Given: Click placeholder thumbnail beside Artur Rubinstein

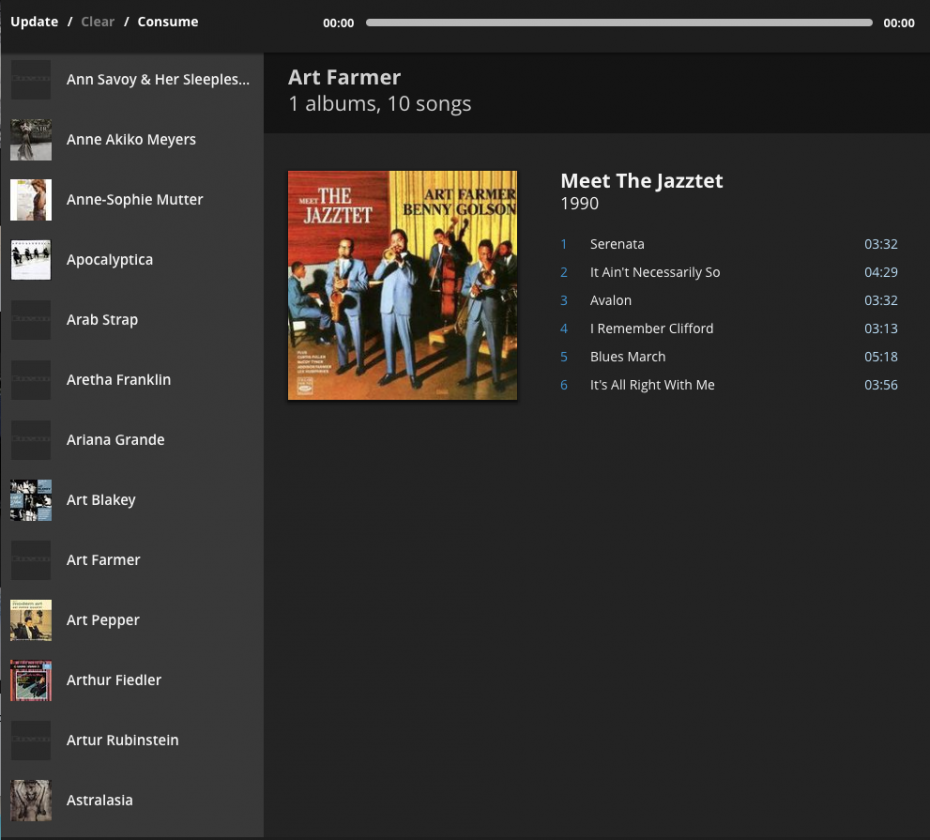Looking at the screenshot, I should click(x=31, y=740).
